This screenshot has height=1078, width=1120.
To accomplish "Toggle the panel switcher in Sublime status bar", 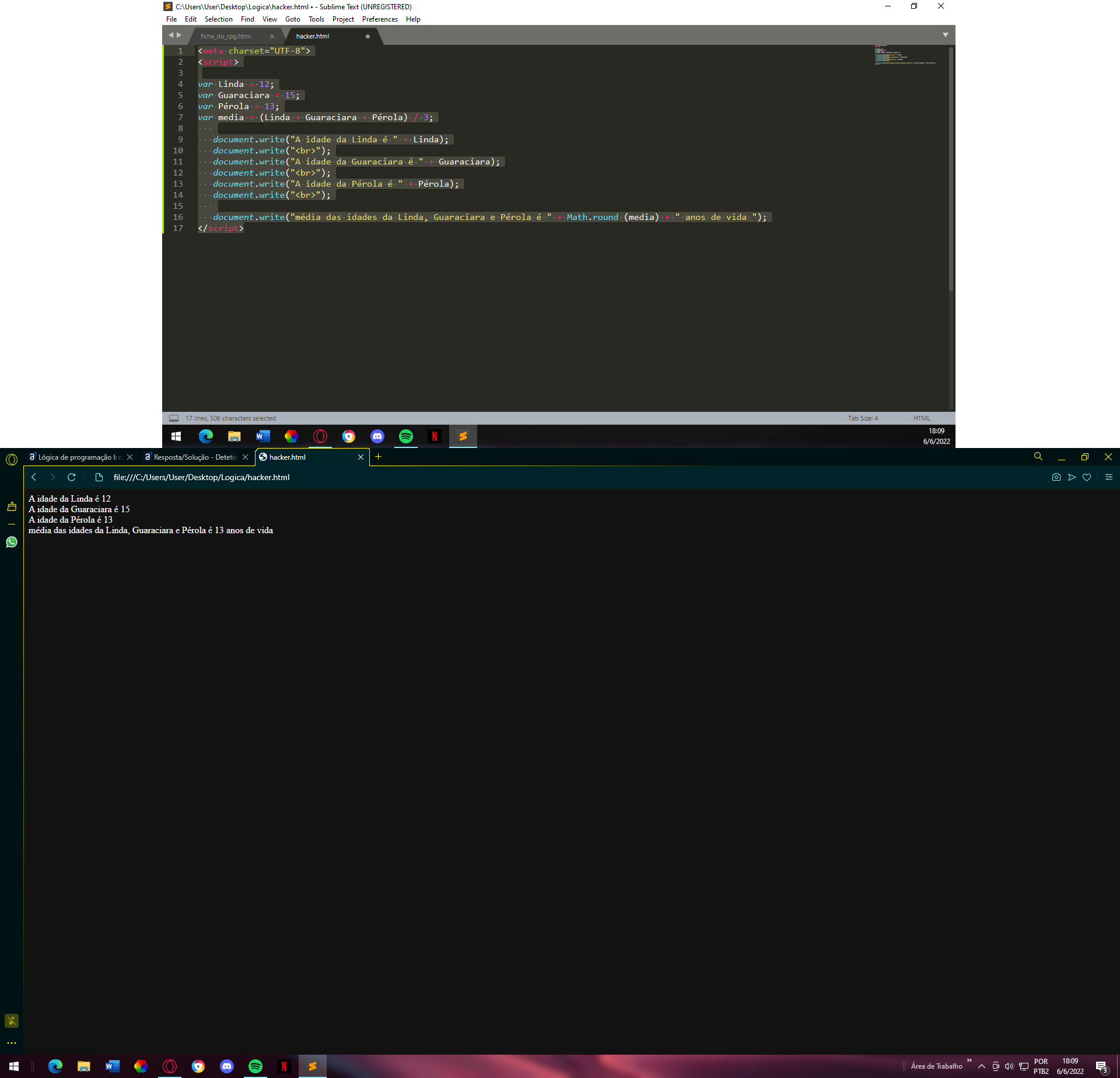I will click(x=174, y=418).
